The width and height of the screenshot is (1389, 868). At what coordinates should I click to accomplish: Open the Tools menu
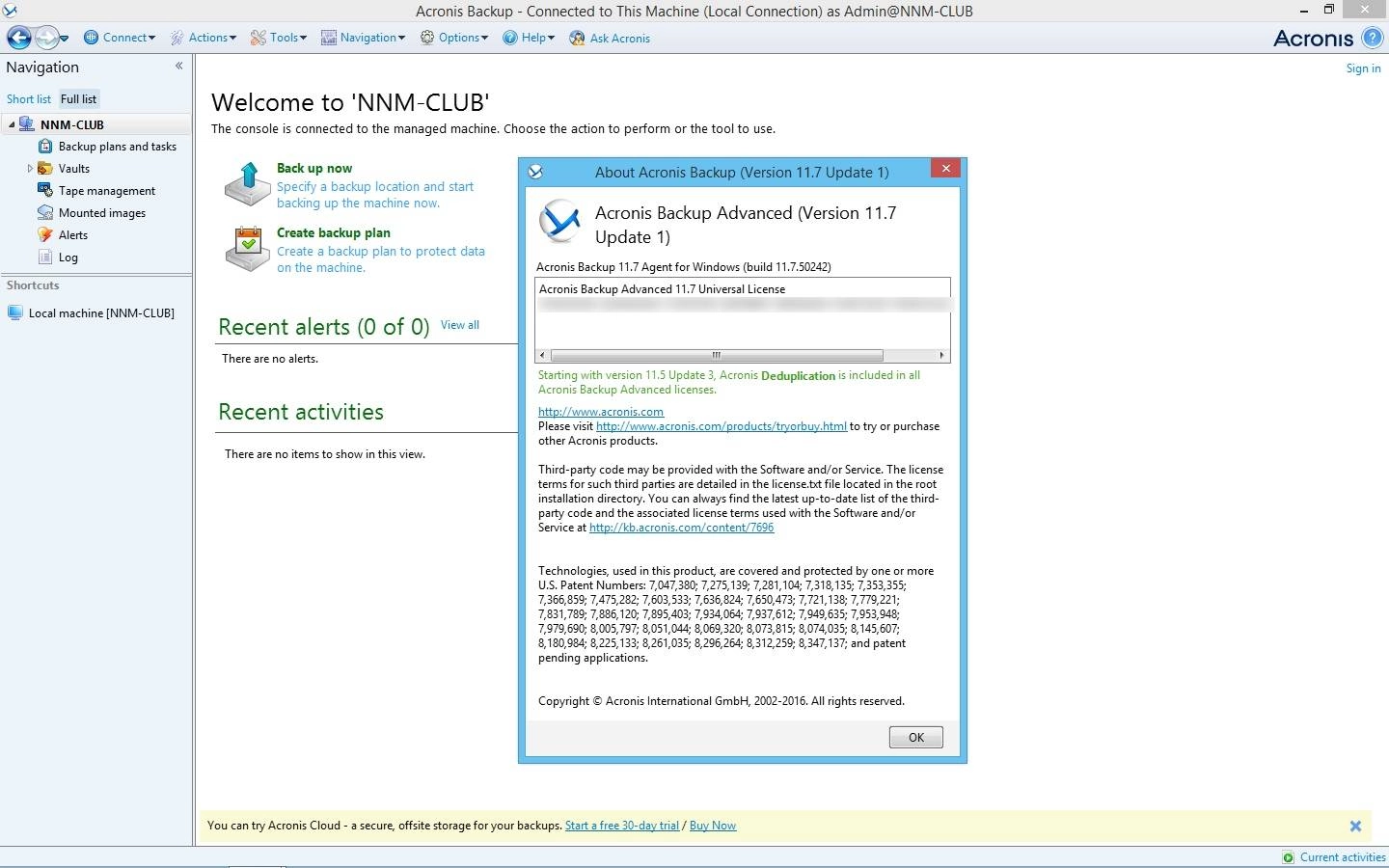279,38
